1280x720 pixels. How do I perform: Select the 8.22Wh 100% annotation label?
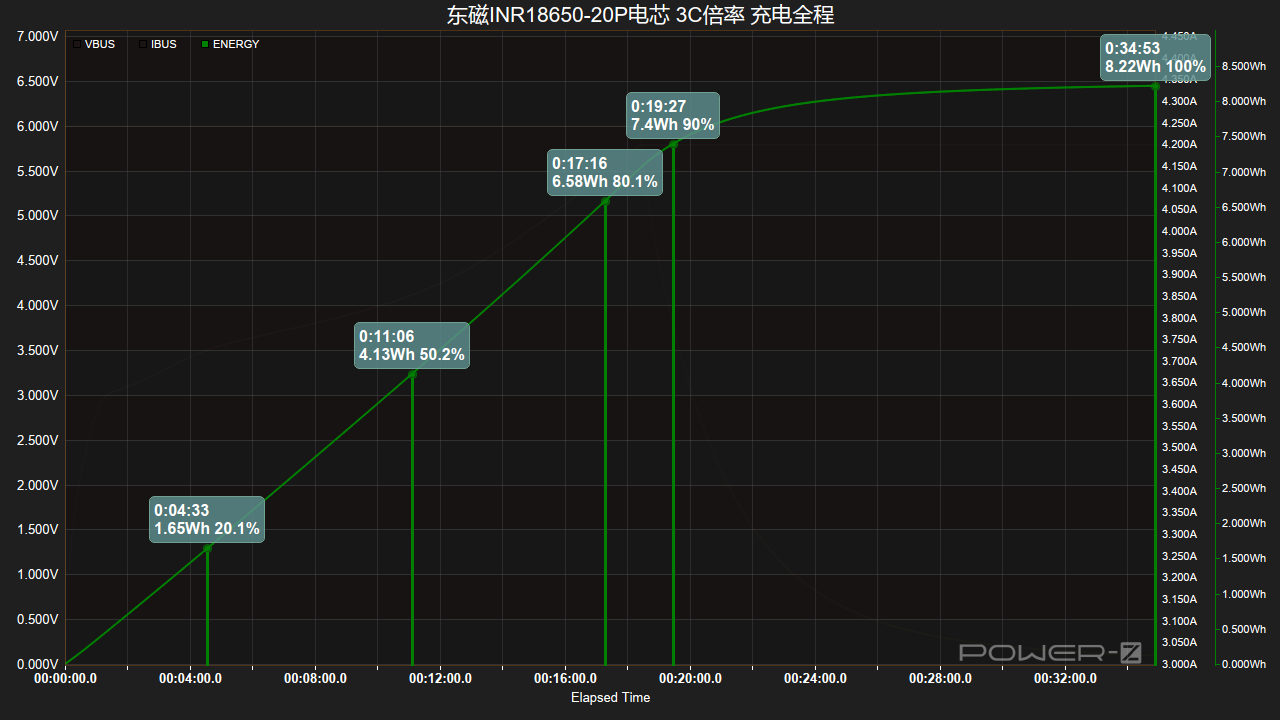(x=1155, y=57)
